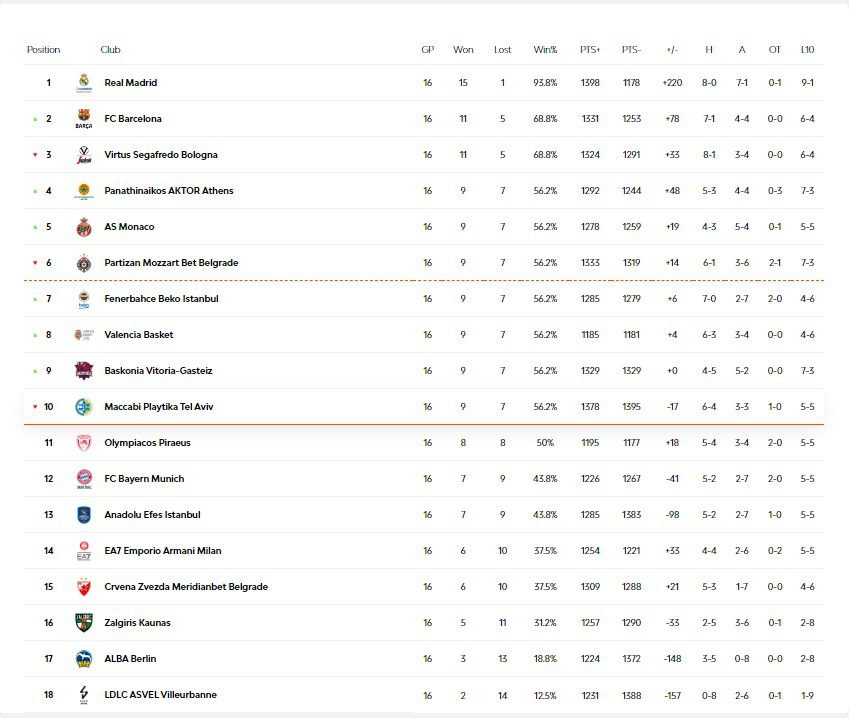This screenshot has height=718, width=849.
Task: Sort standings by the Win% column header
Action: 545,50
